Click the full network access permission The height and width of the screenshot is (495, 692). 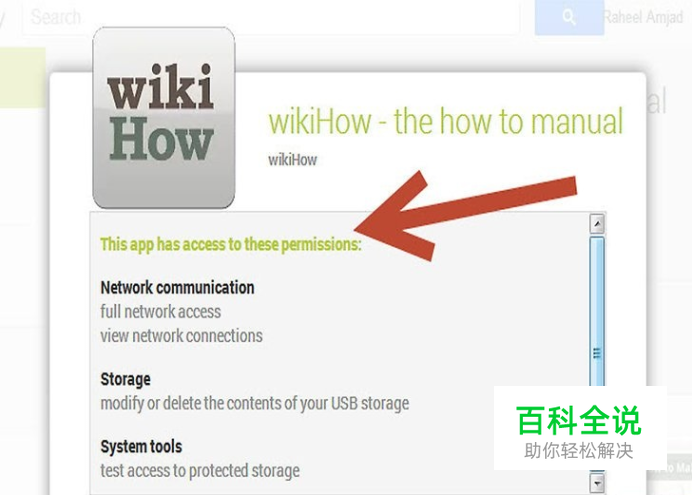161,311
